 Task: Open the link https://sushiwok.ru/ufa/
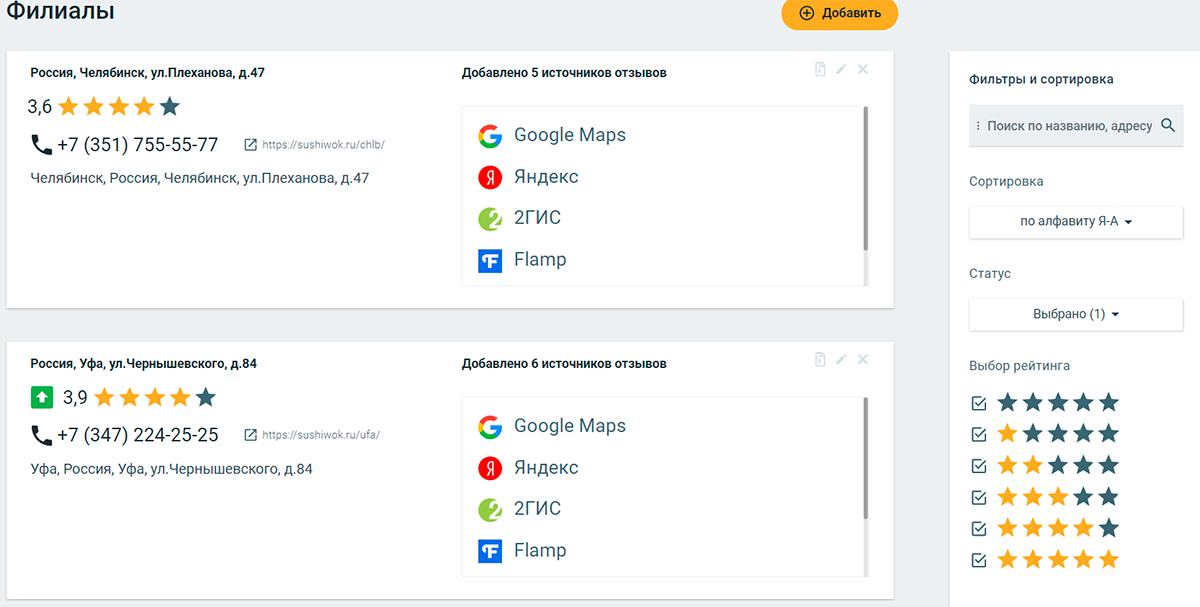coord(321,435)
